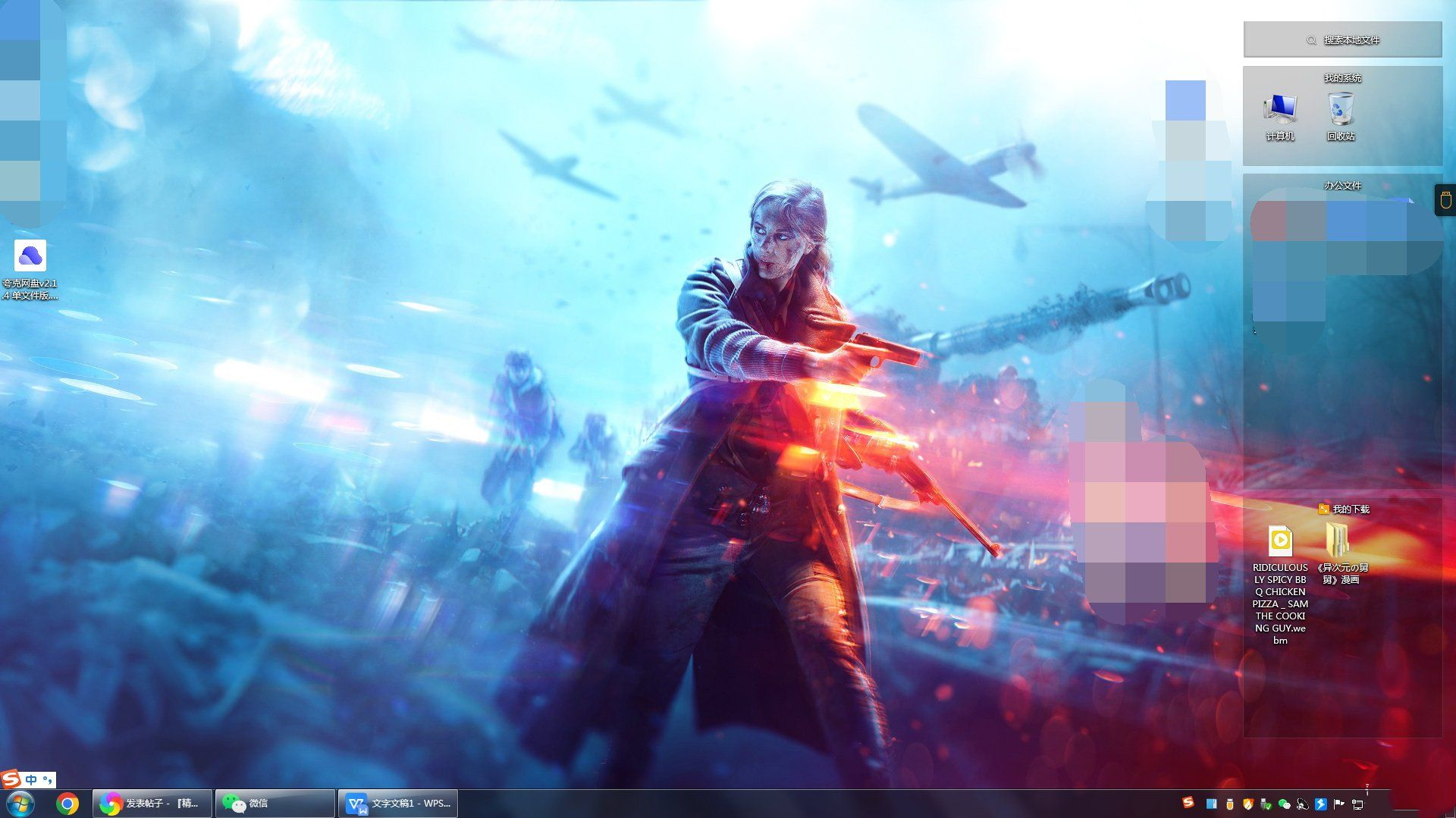Toggle the punctuation mode on the Sogou bar
The height and width of the screenshot is (818, 1456).
click(47, 779)
